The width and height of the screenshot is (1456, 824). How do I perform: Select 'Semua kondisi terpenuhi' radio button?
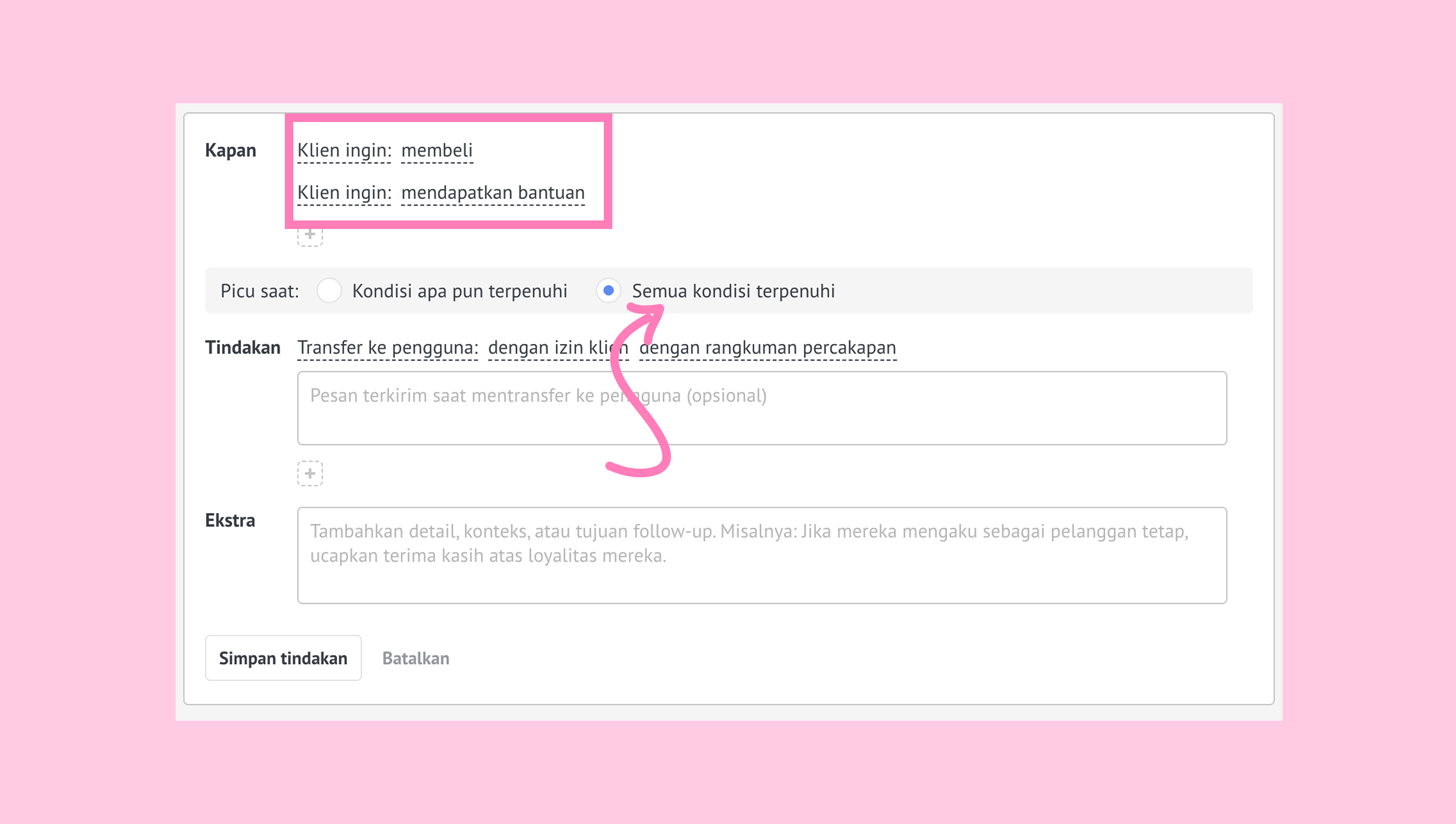[x=608, y=291]
